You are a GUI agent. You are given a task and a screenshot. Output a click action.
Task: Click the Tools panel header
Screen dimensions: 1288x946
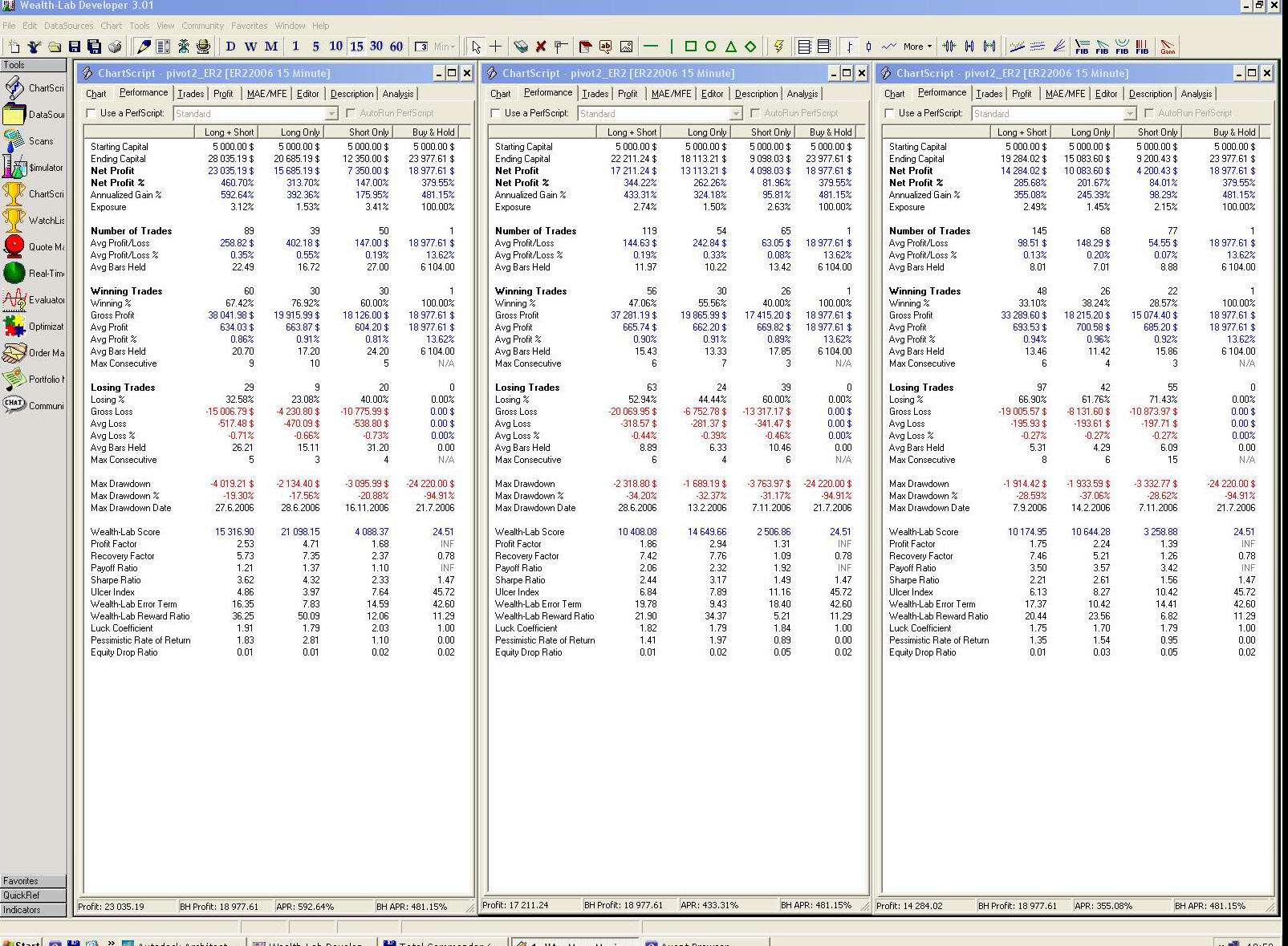(x=33, y=65)
